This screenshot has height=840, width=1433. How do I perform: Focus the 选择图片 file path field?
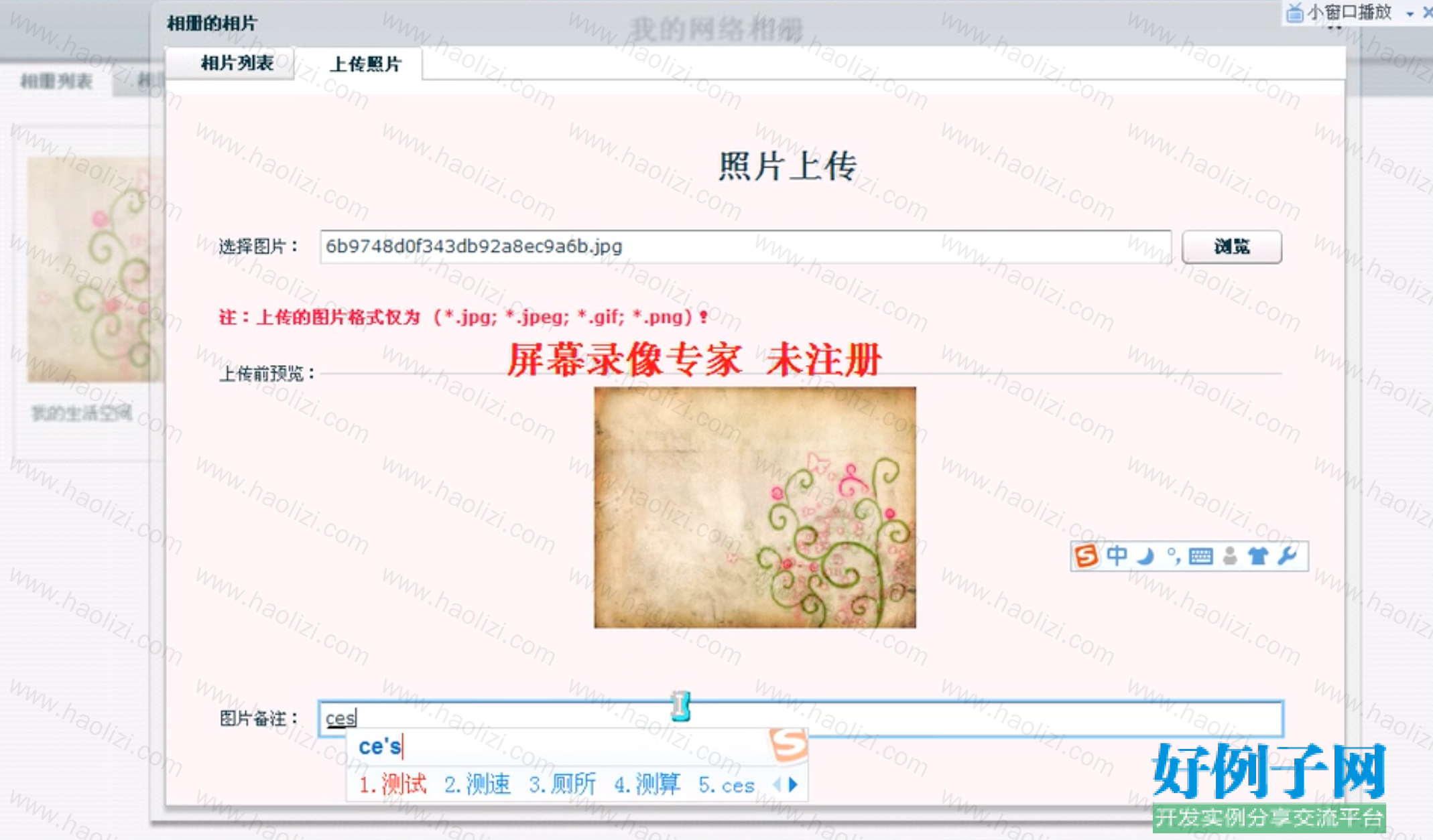click(745, 247)
